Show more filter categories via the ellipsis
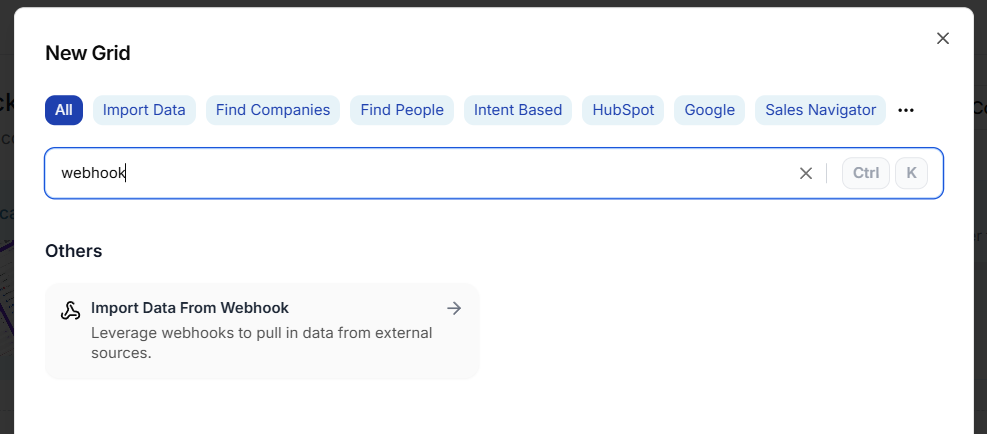Image resolution: width=987 pixels, height=434 pixels. pyautogui.click(x=906, y=110)
